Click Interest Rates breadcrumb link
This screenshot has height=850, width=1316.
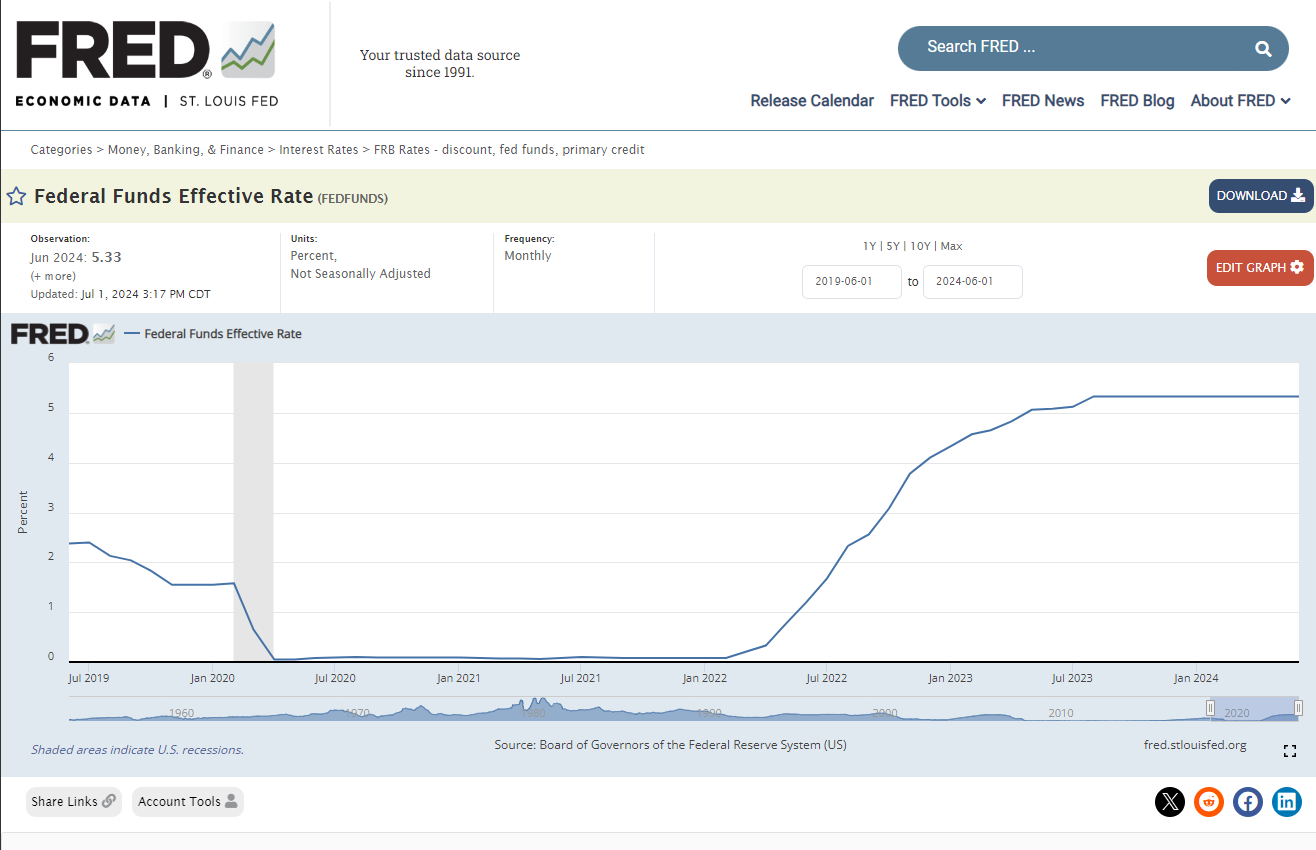(x=318, y=150)
